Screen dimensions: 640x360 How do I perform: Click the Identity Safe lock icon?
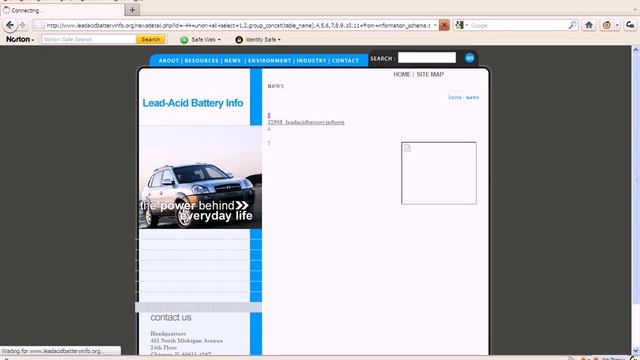pos(239,40)
